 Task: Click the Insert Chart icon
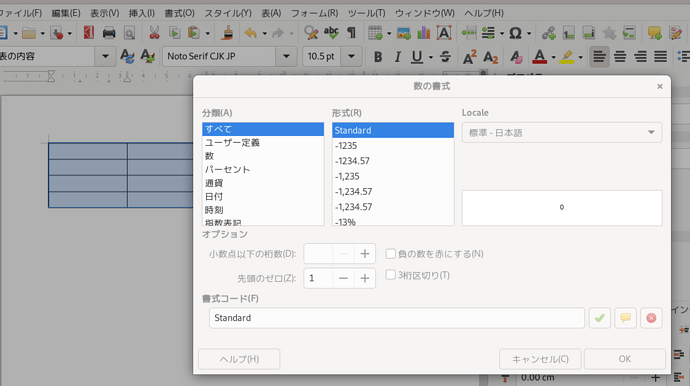(x=423, y=33)
